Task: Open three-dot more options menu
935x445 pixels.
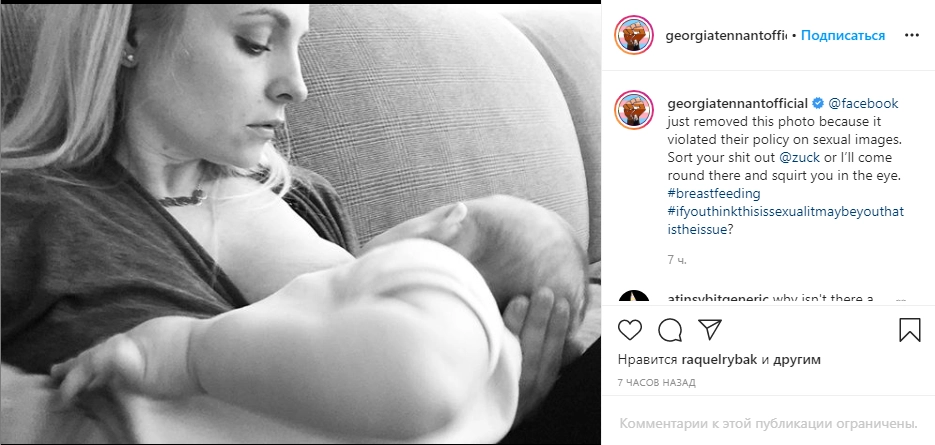Action: click(x=912, y=35)
